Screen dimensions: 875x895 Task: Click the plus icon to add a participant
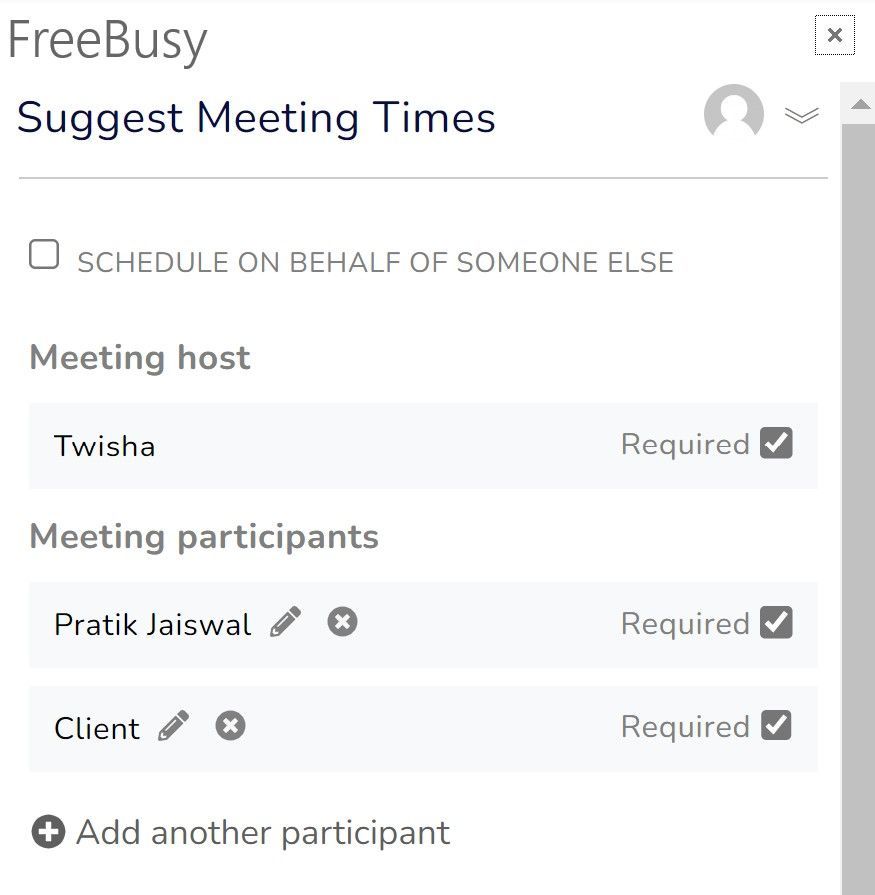(49, 832)
